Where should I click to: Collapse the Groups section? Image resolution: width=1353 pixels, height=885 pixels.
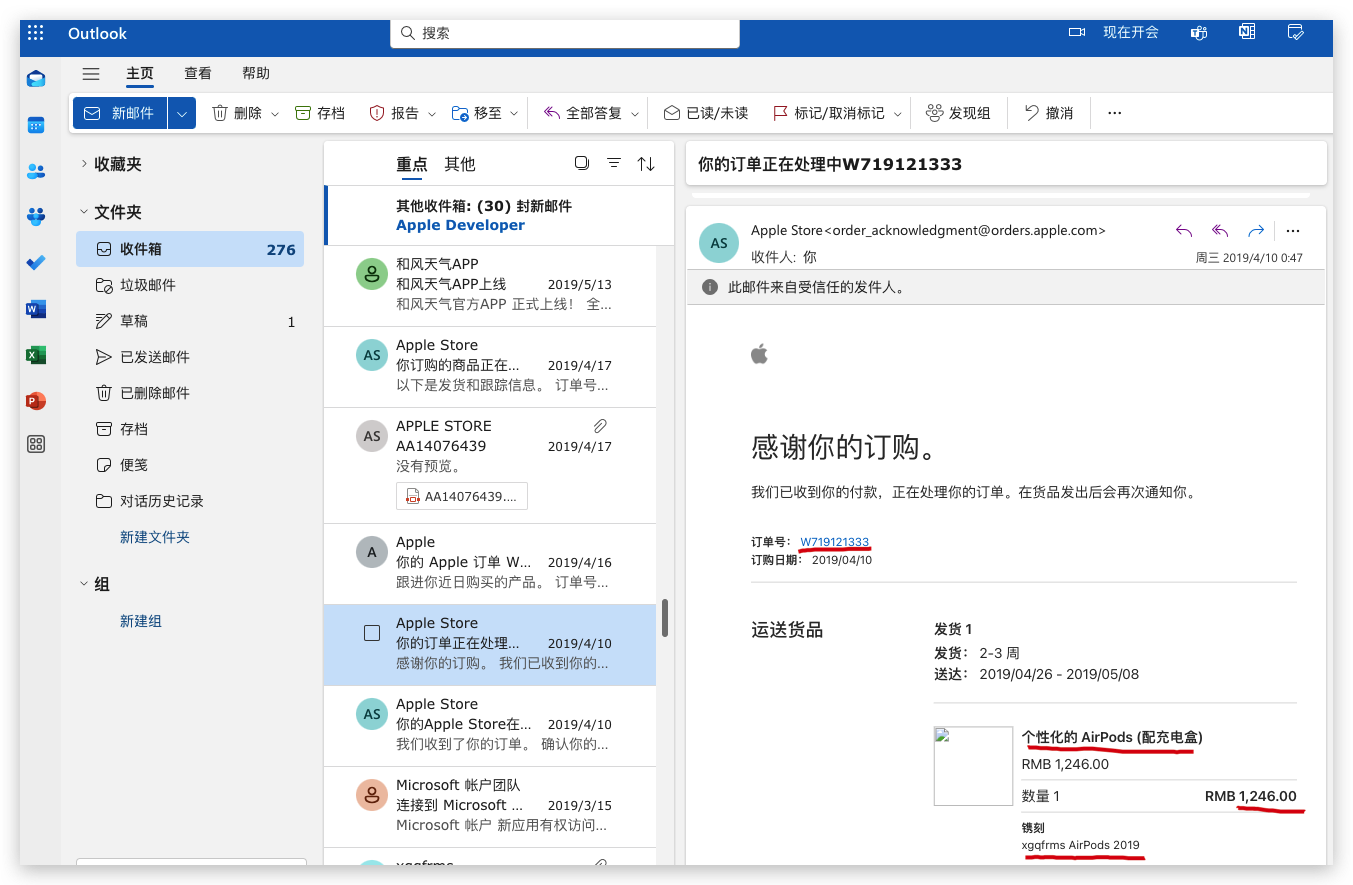[x=84, y=584]
